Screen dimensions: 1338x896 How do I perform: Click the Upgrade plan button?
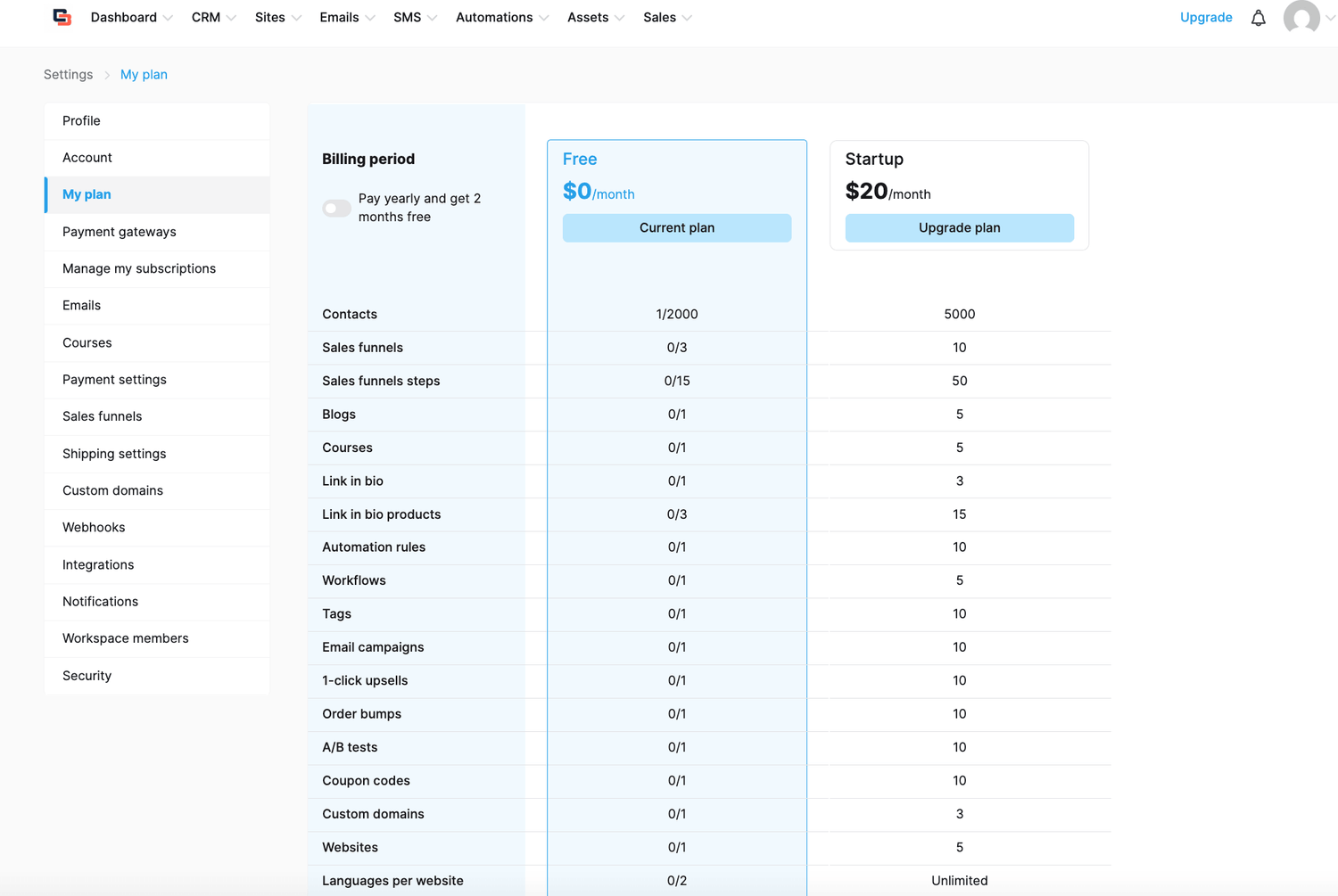(x=959, y=227)
